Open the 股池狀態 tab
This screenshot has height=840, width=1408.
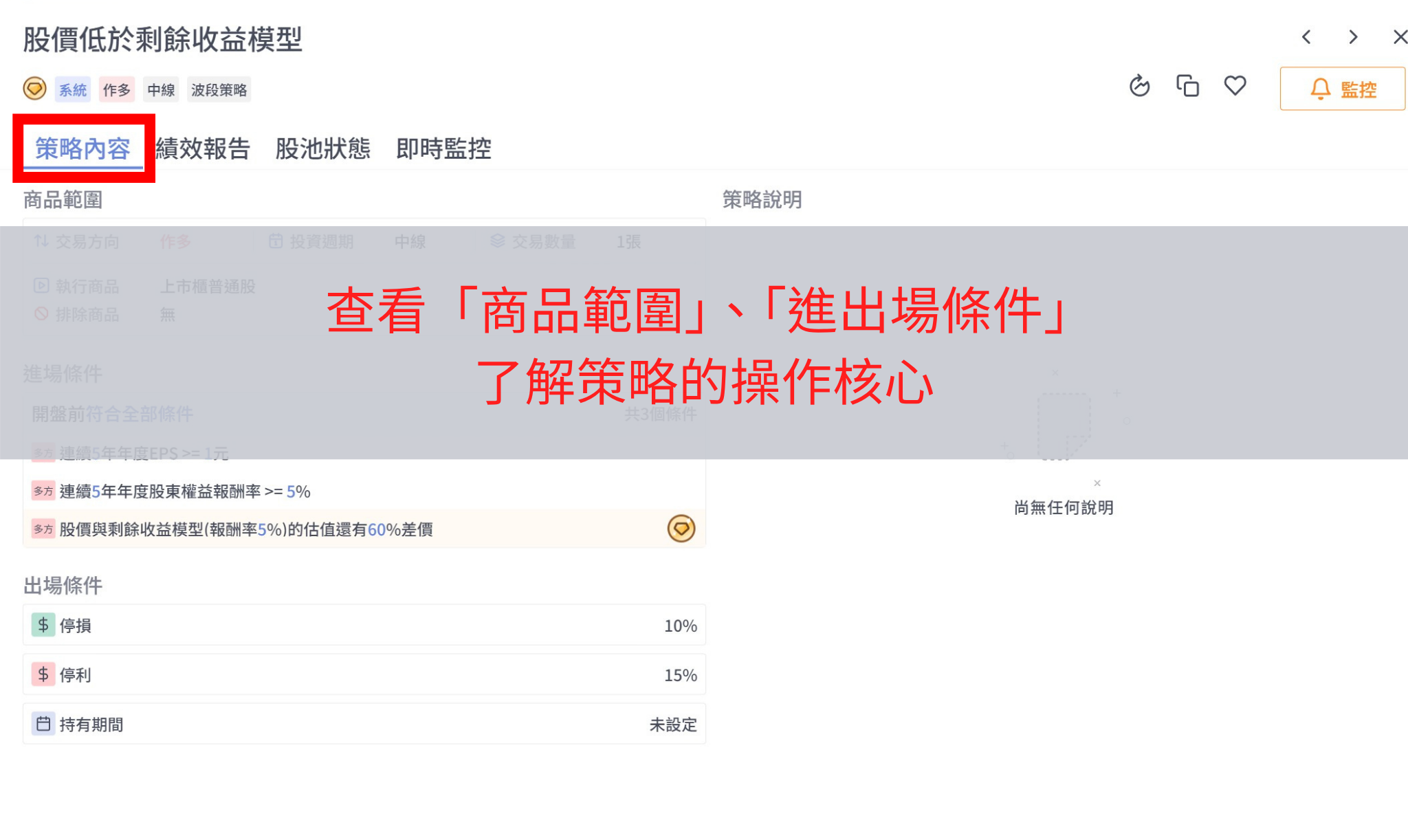pos(322,148)
